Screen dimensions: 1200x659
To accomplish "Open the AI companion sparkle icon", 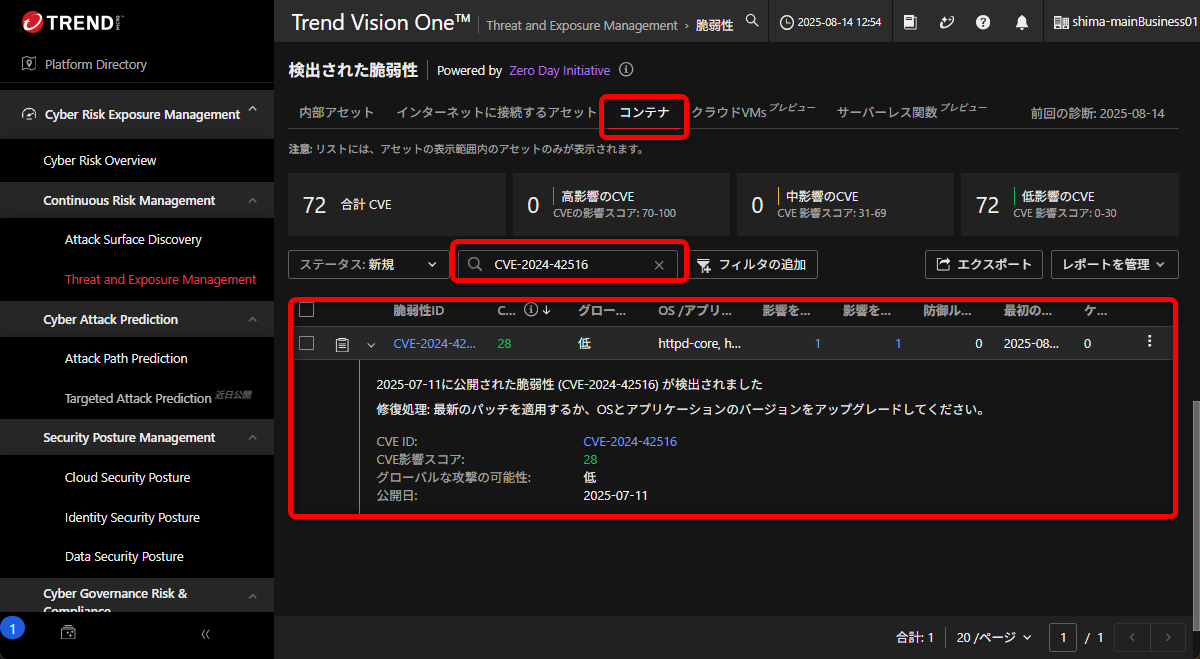I will (948, 22).
